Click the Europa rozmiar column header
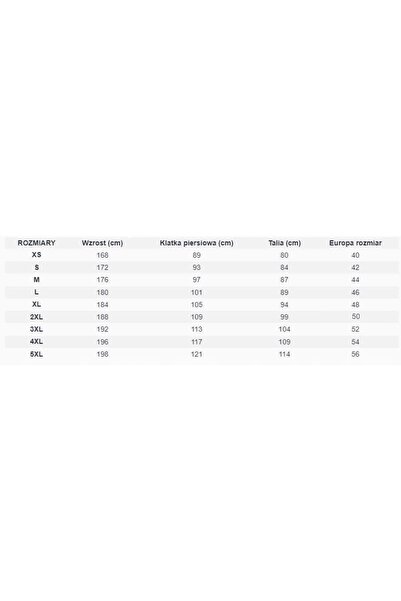The width and height of the screenshot is (401, 601). click(x=355, y=243)
